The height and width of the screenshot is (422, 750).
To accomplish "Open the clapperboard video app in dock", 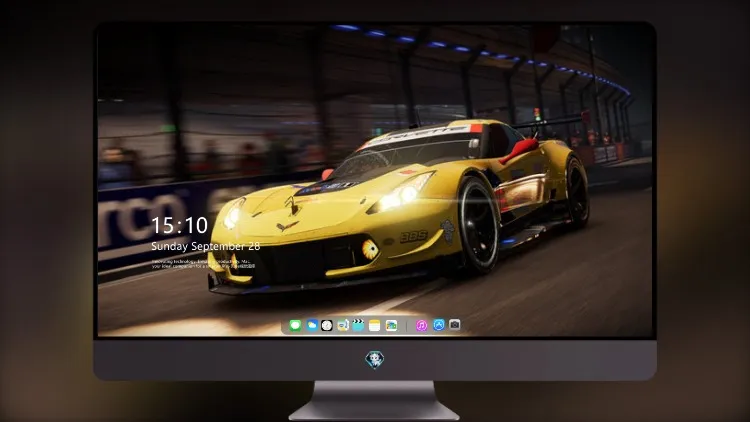I will (358, 326).
